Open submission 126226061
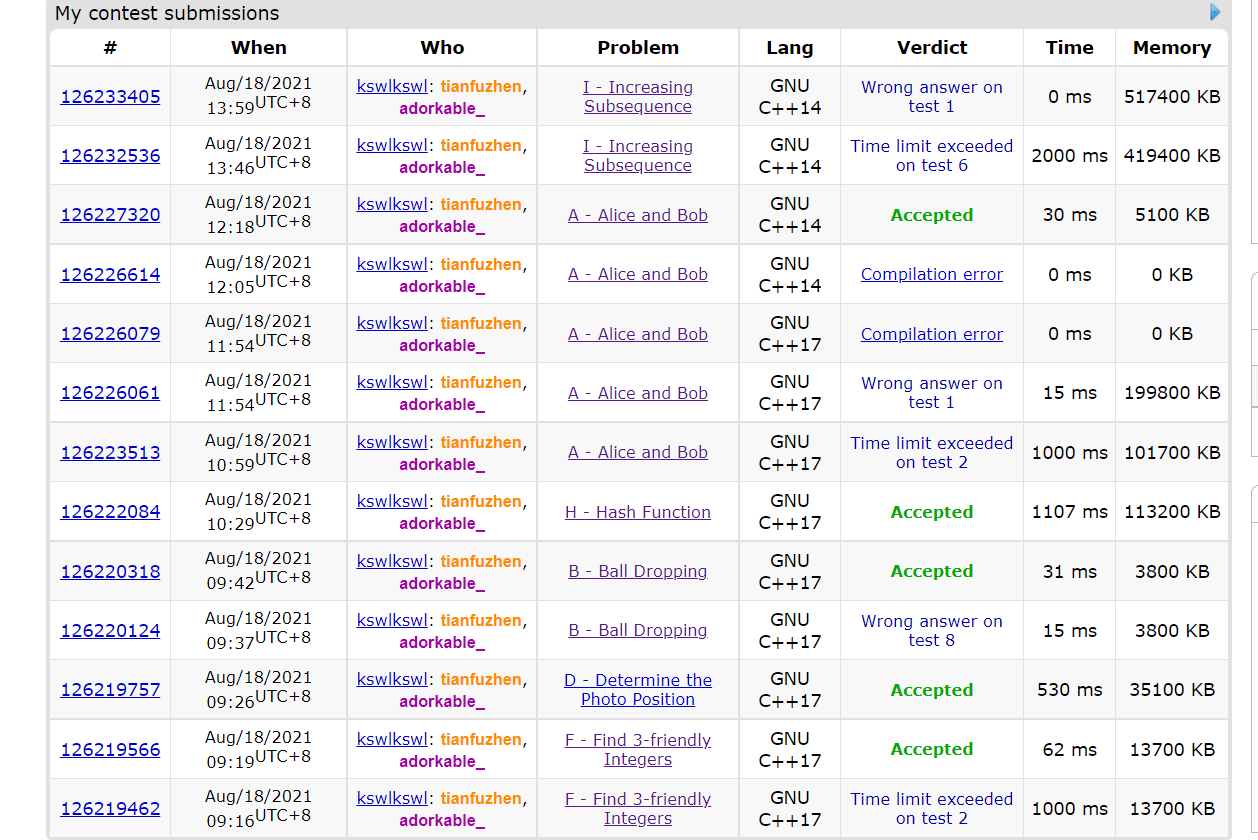 pos(110,393)
